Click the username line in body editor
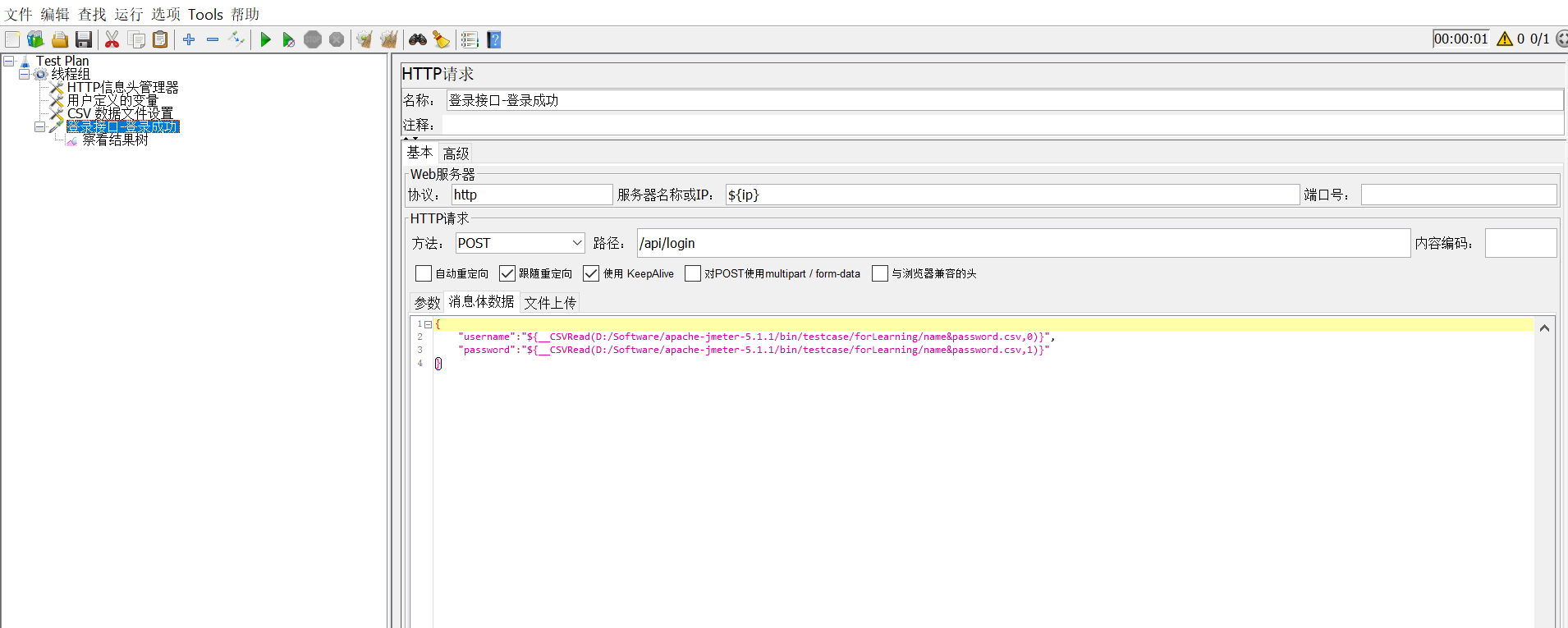Image resolution: width=1568 pixels, height=628 pixels. pos(756,337)
